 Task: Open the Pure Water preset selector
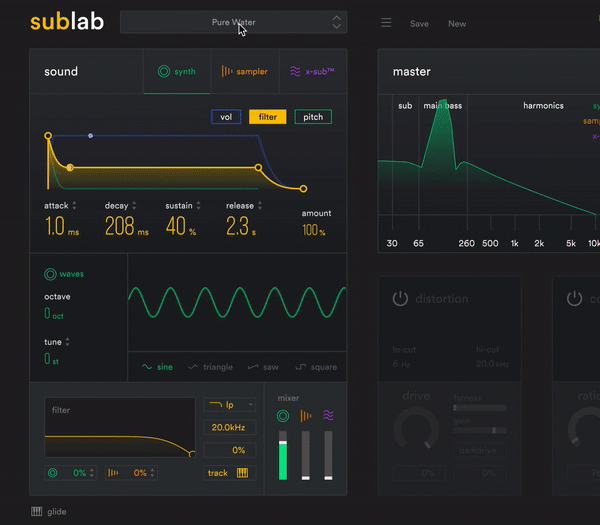coord(233,22)
